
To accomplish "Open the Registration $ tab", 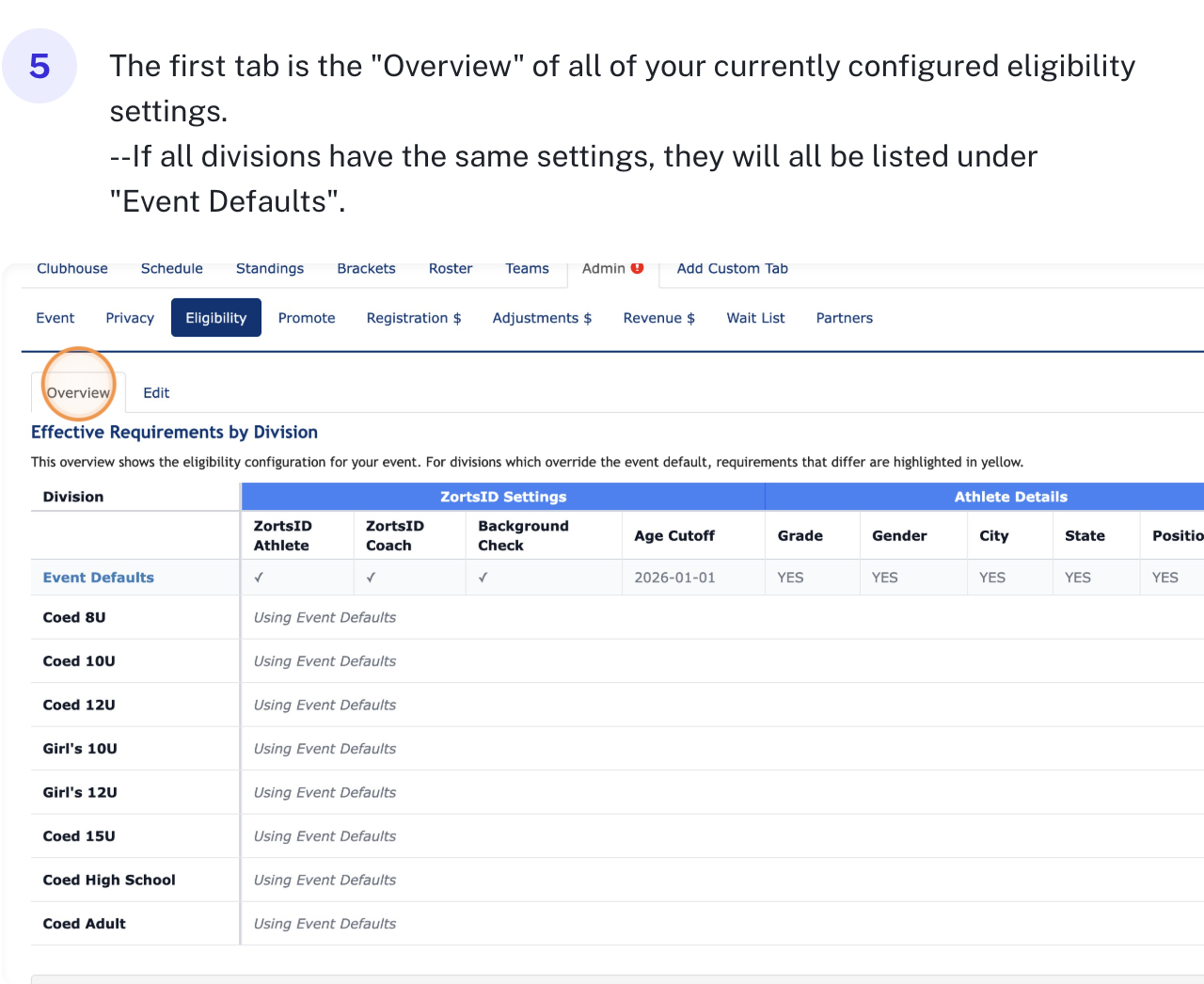I will tap(414, 318).
